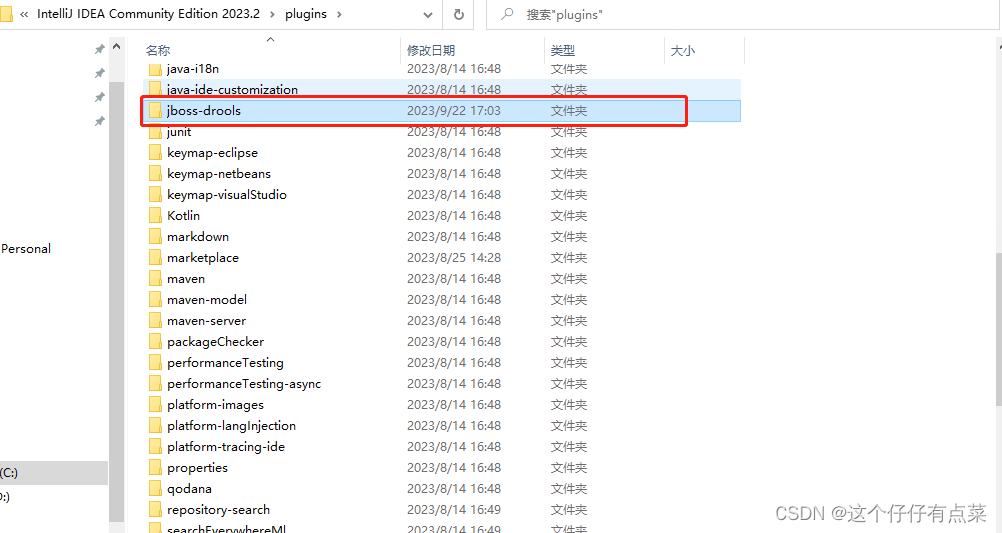The image size is (1002, 533).
Task: Click the maven folder icon
Action: pyautogui.click(x=155, y=279)
